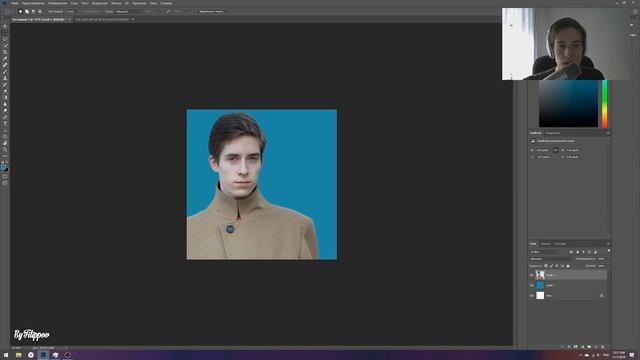640x360 pixels.
Task: Toggle visibility of the top portrait layer
Action: point(531,275)
